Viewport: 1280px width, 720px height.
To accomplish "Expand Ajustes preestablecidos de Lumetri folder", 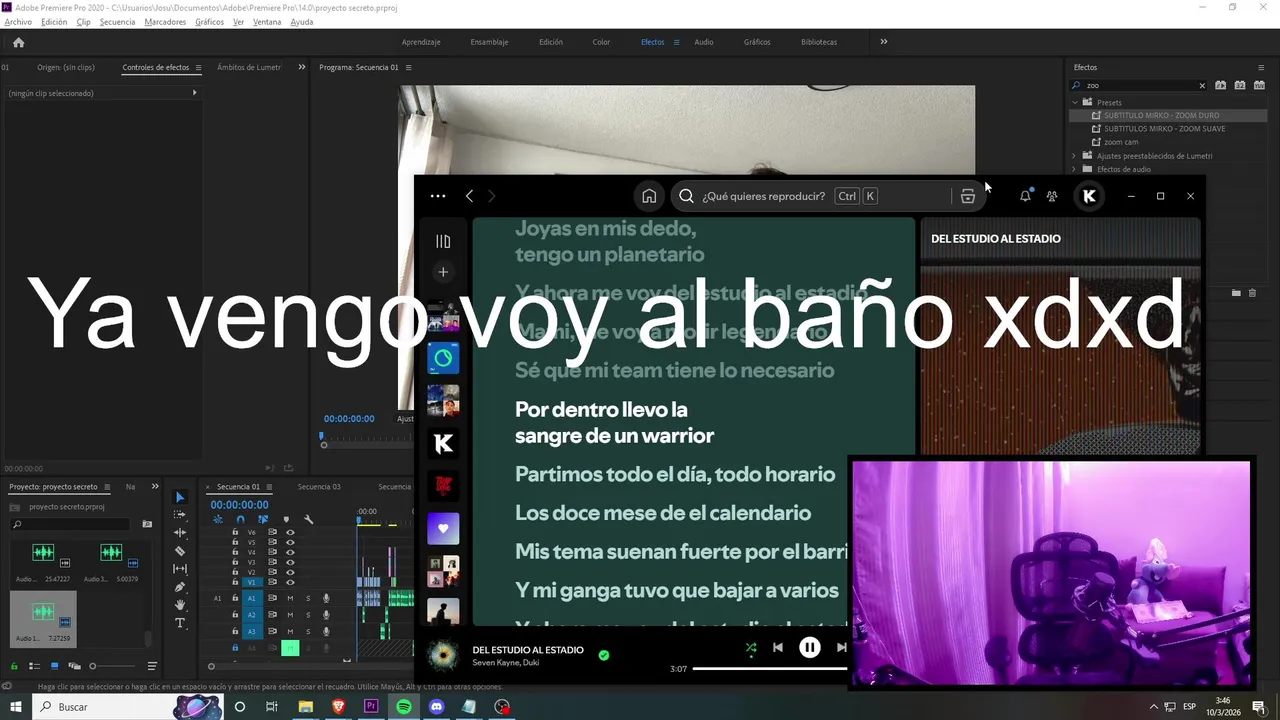I will pos(1074,156).
